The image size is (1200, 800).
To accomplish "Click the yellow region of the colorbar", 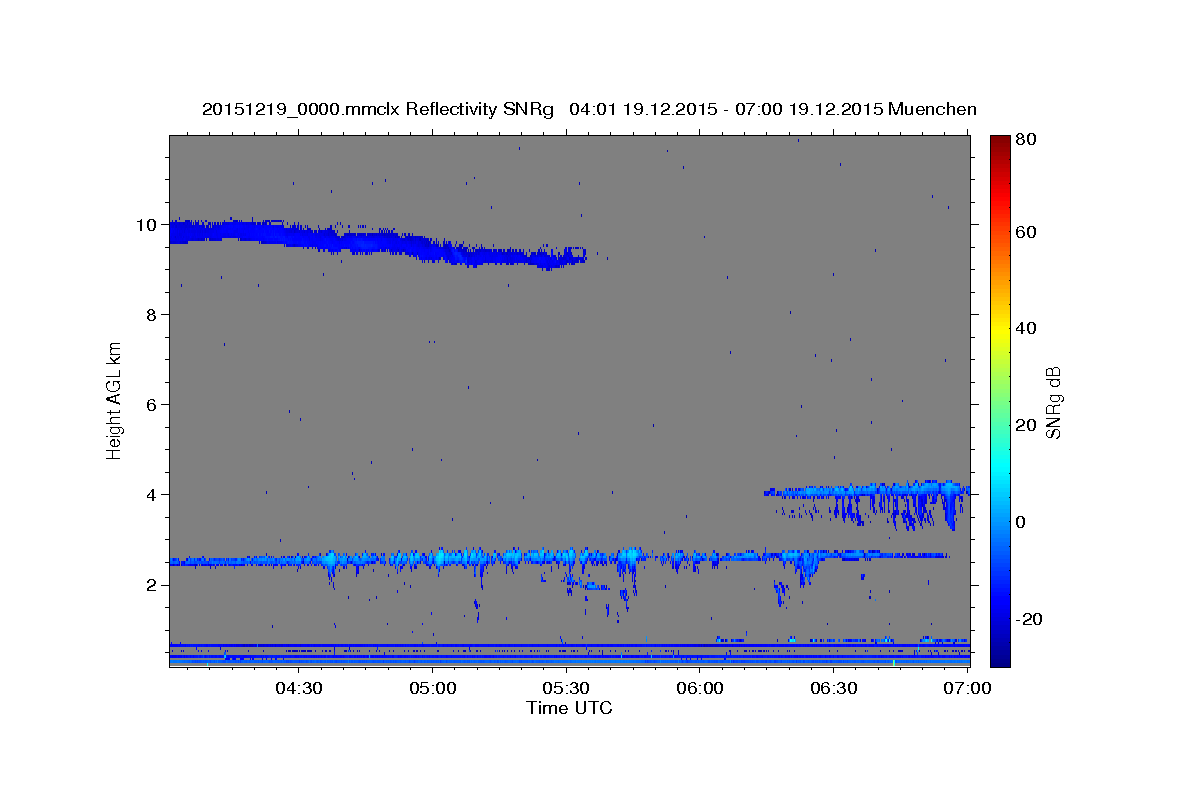I will 999,330.
